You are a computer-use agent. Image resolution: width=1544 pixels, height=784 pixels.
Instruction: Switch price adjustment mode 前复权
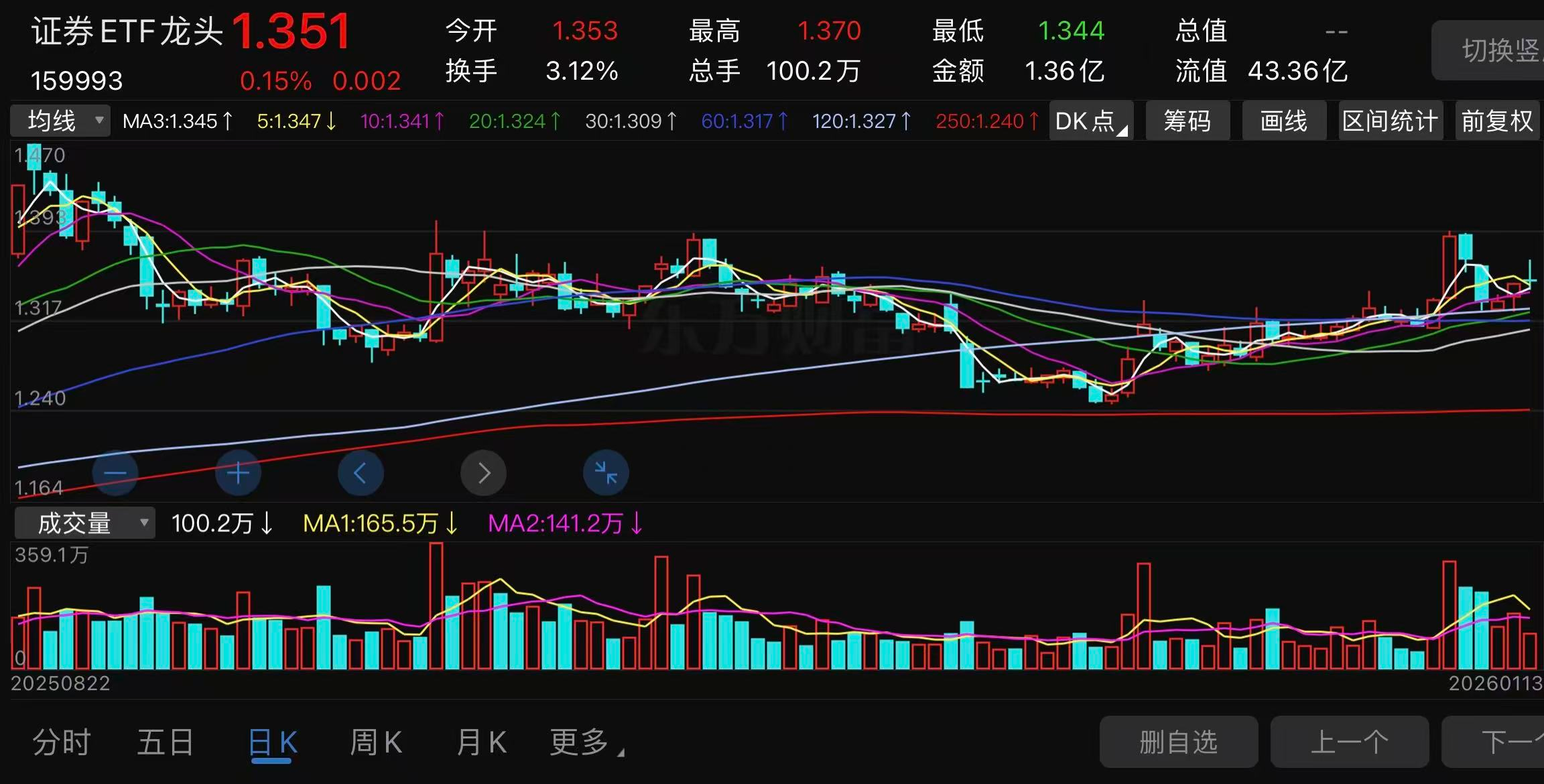tap(1497, 121)
